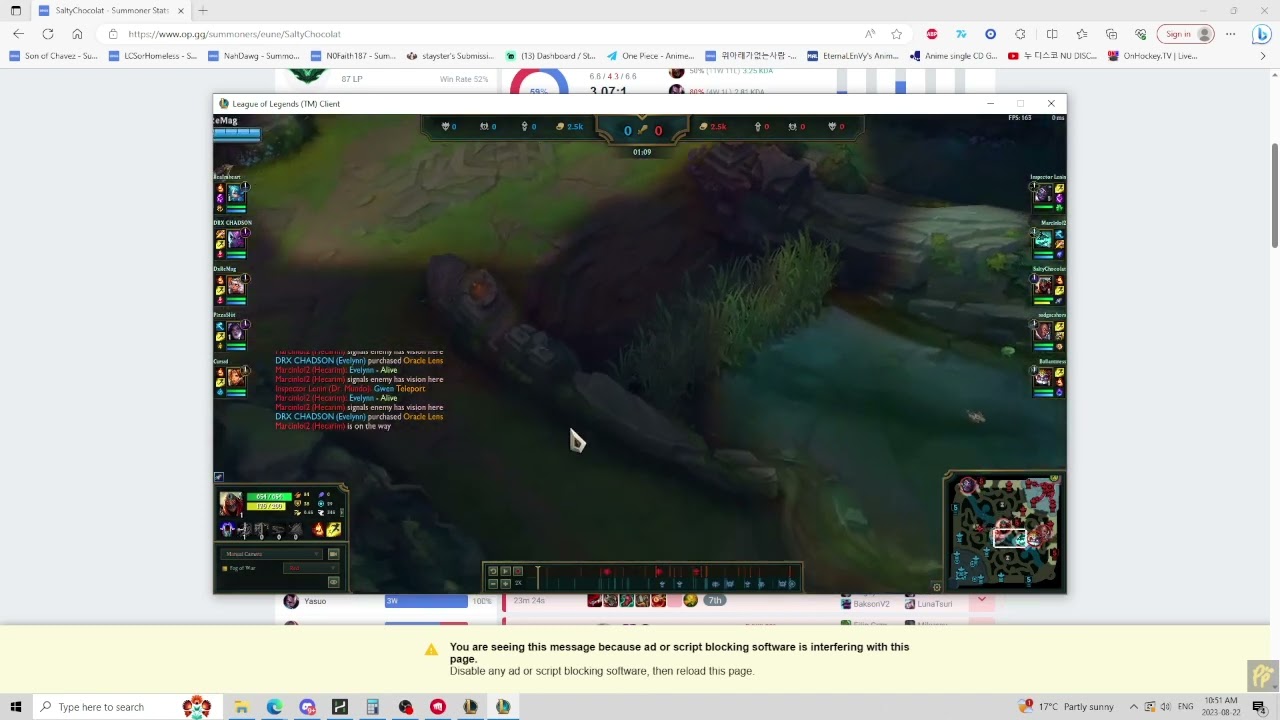Open a new browser tab
The image size is (1280, 720).
click(x=203, y=10)
